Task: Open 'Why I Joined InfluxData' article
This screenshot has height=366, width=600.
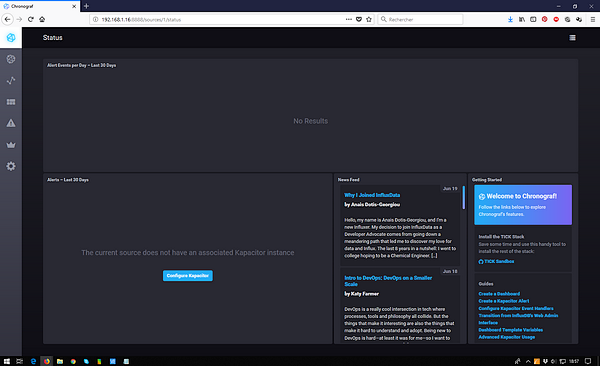Action: click(x=372, y=195)
